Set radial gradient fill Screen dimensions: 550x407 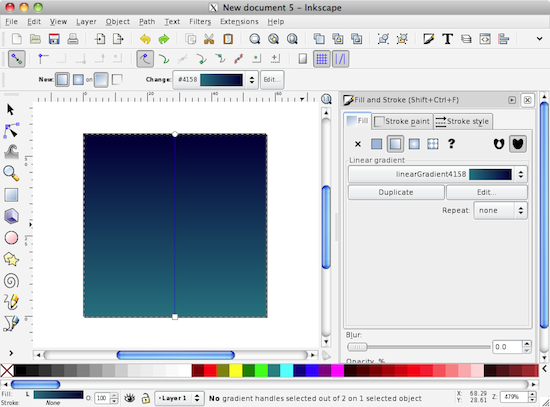[414, 144]
